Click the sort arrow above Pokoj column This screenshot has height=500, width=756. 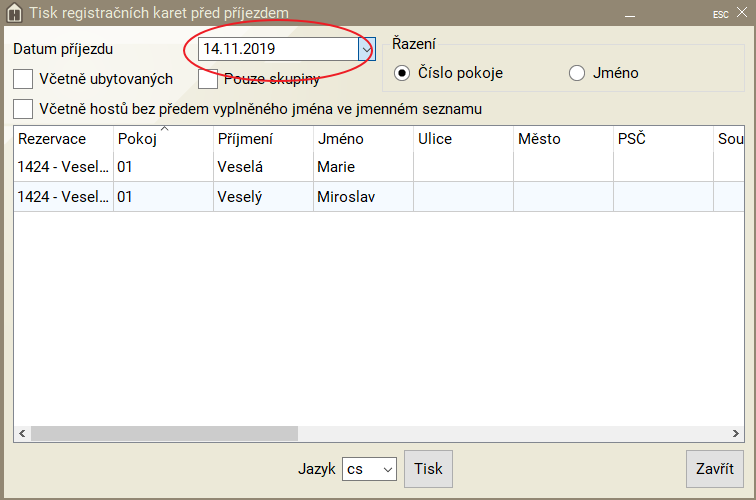coord(164,129)
